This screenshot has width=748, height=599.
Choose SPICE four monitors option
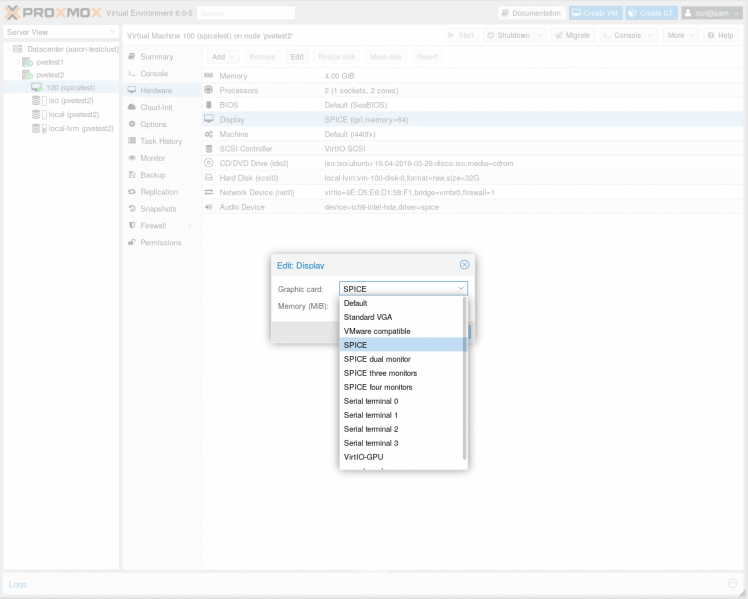402,387
